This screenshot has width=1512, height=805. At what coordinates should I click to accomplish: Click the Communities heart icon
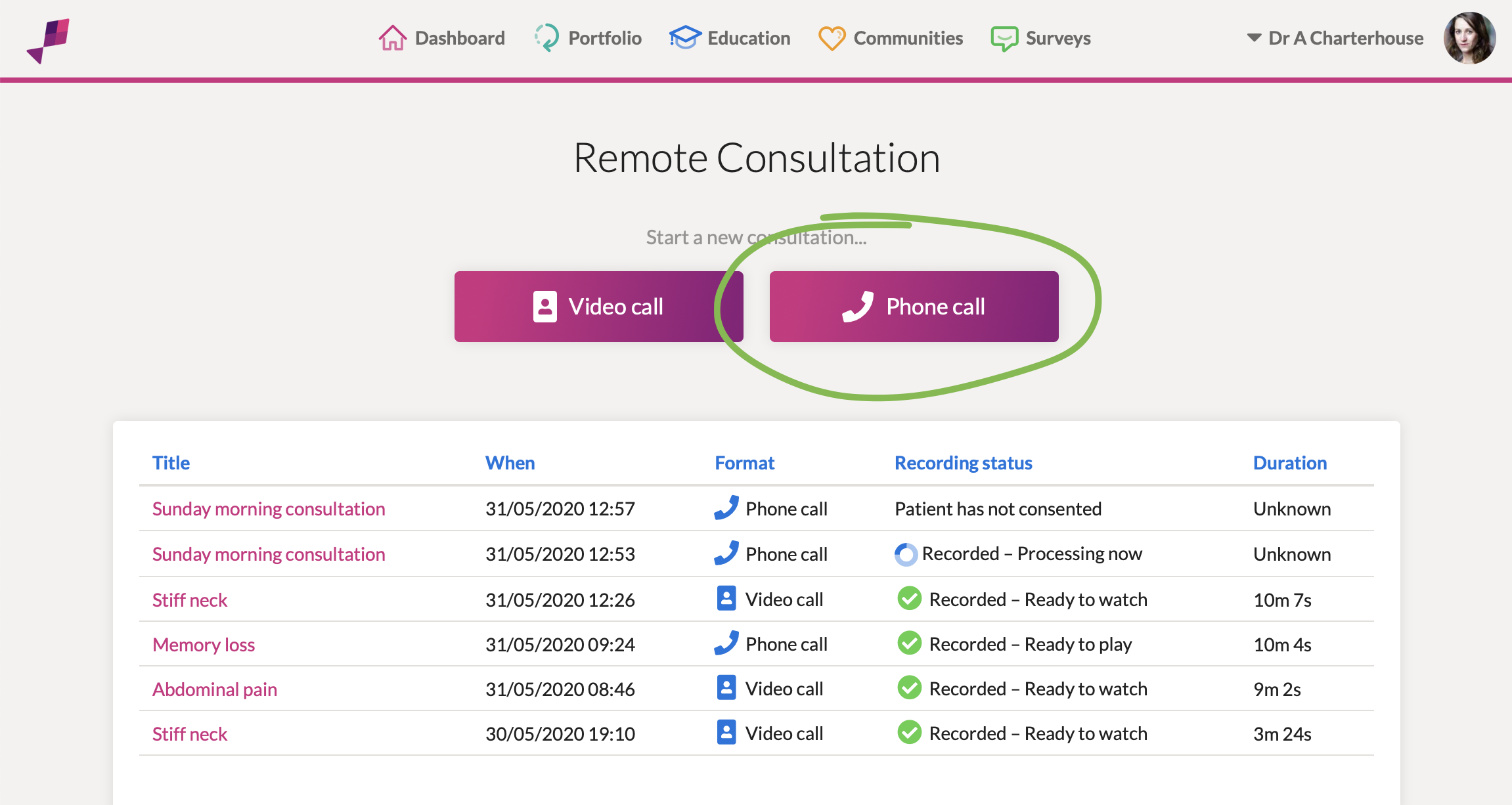[x=832, y=38]
